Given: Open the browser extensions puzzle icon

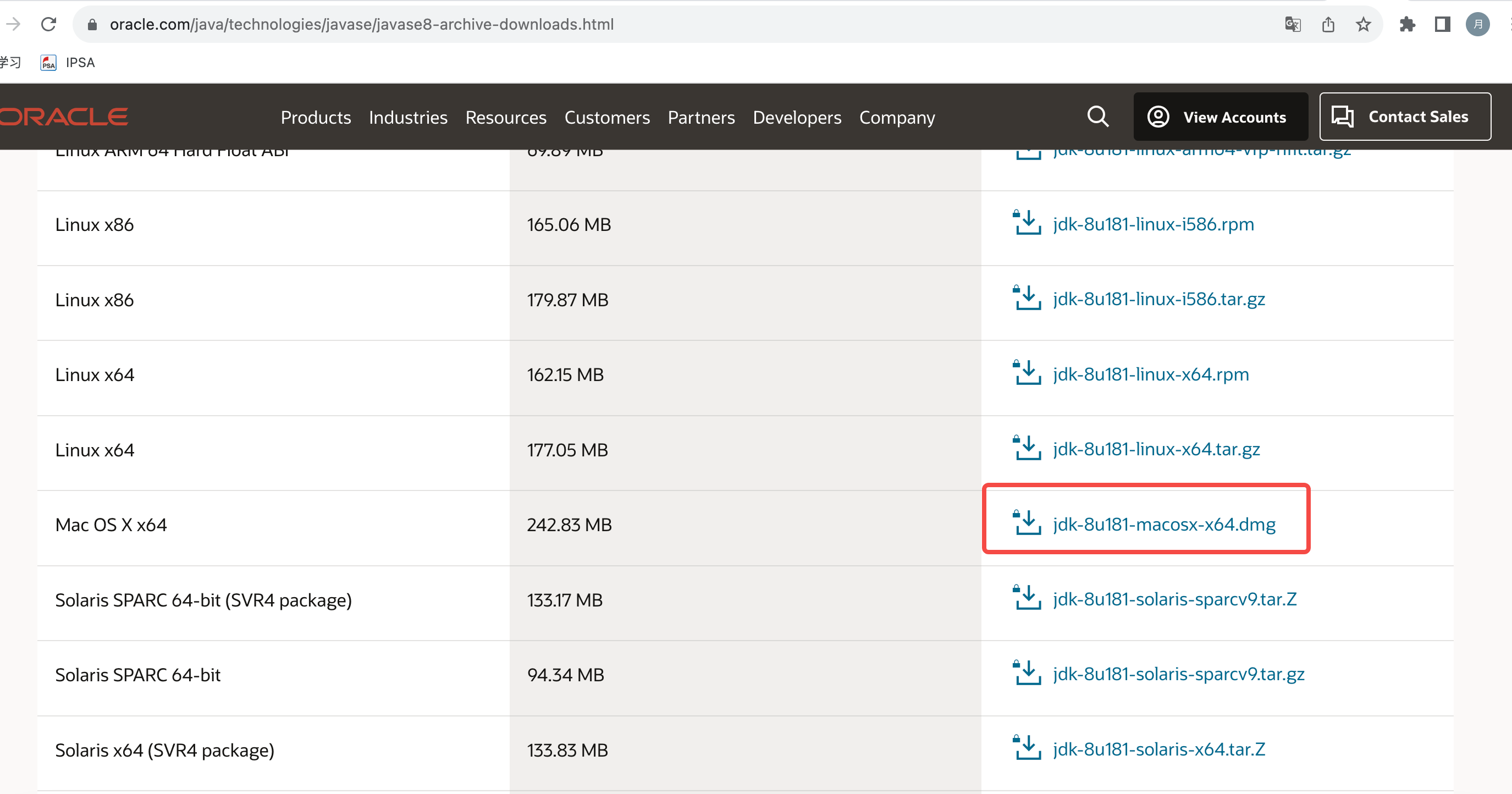Looking at the screenshot, I should pyautogui.click(x=1407, y=24).
